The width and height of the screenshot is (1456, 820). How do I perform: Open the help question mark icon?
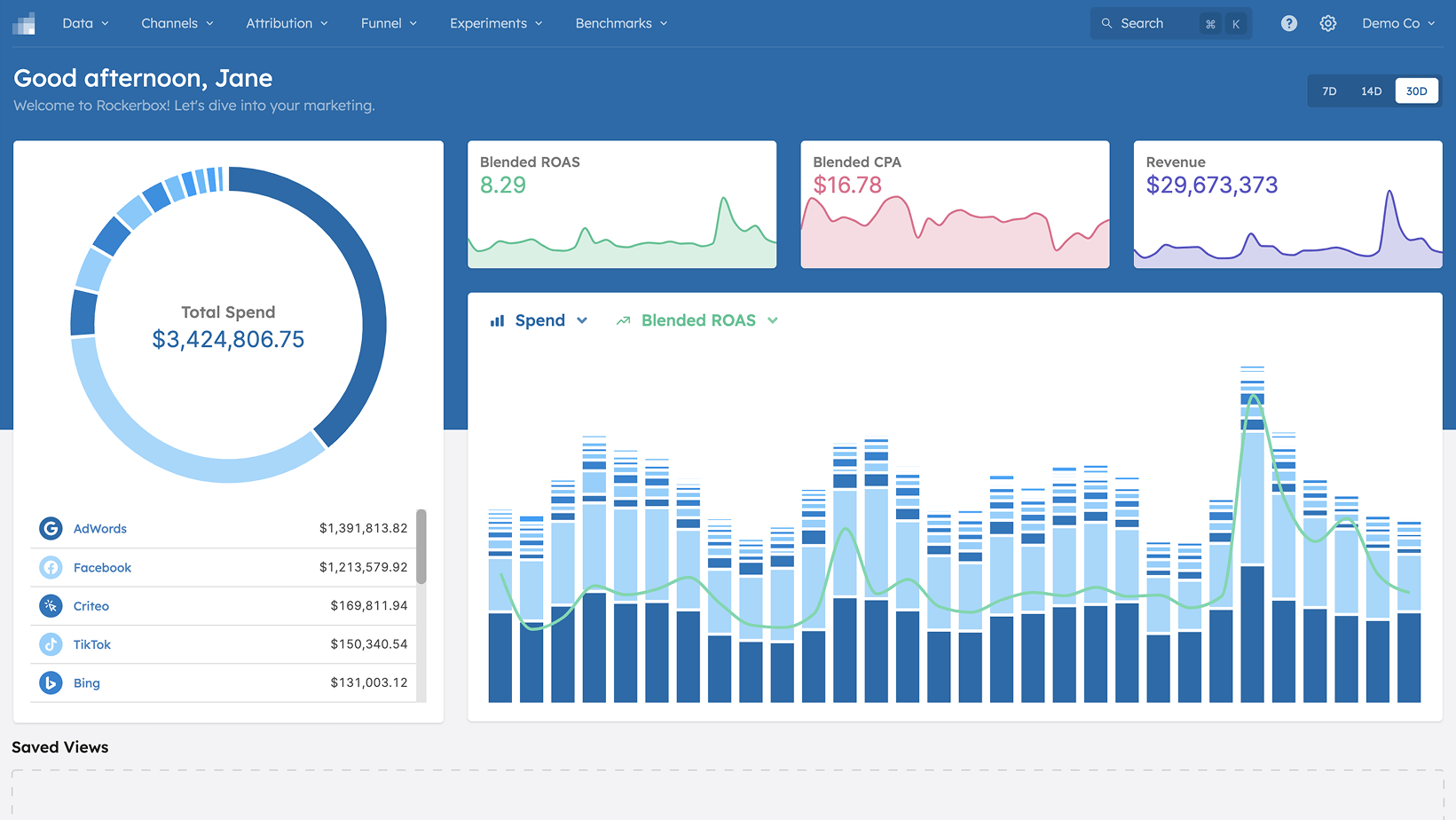(1289, 23)
